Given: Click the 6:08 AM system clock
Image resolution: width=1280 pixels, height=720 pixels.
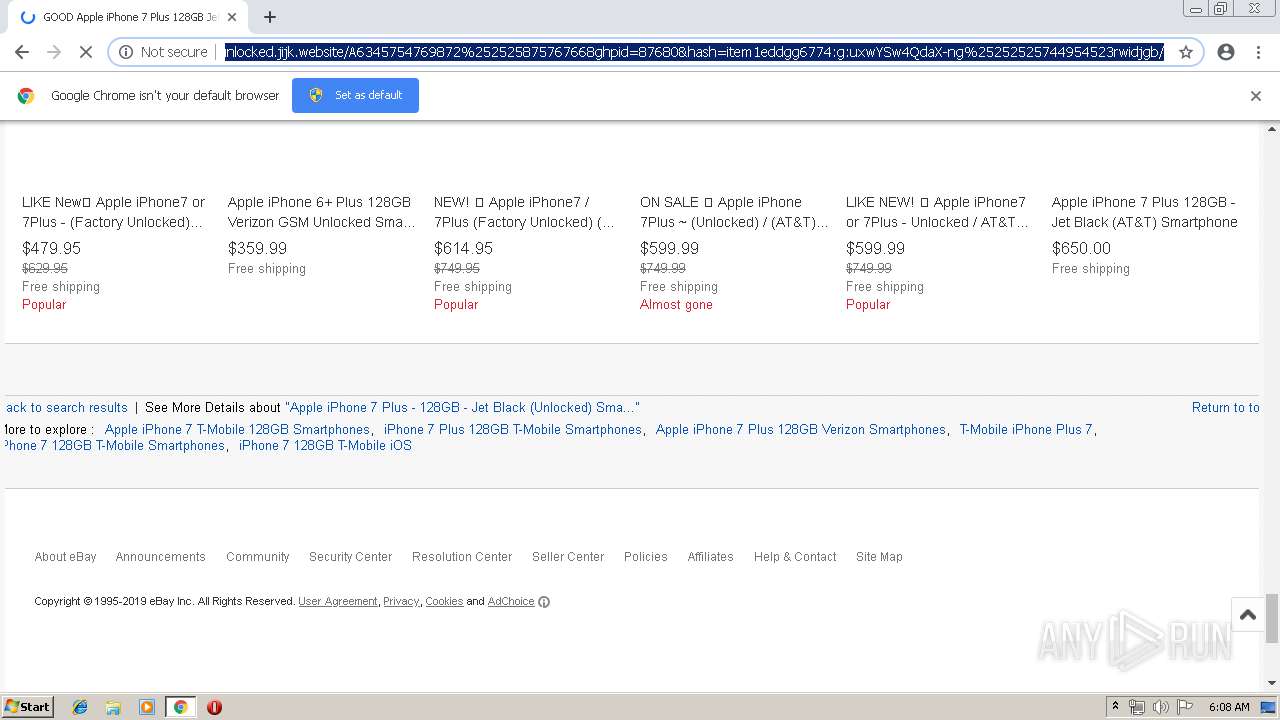Looking at the screenshot, I should pyautogui.click(x=1229, y=707).
